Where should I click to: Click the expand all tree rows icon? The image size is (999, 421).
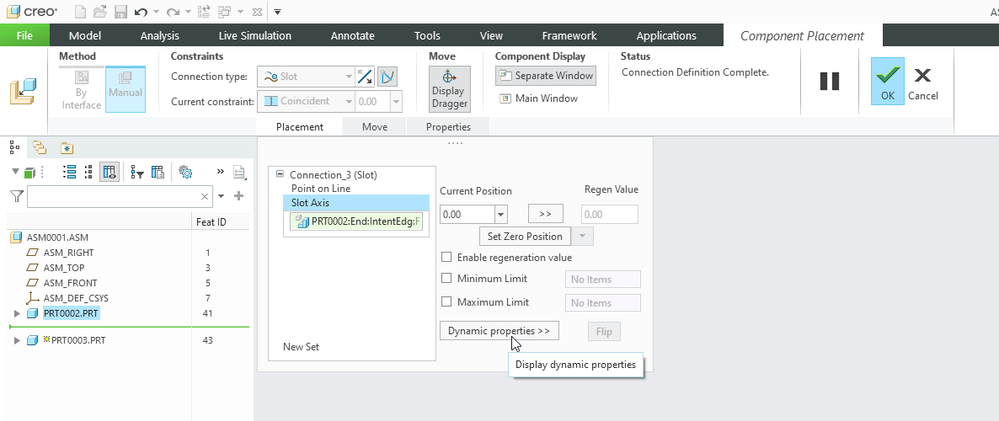click(x=70, y=172)
